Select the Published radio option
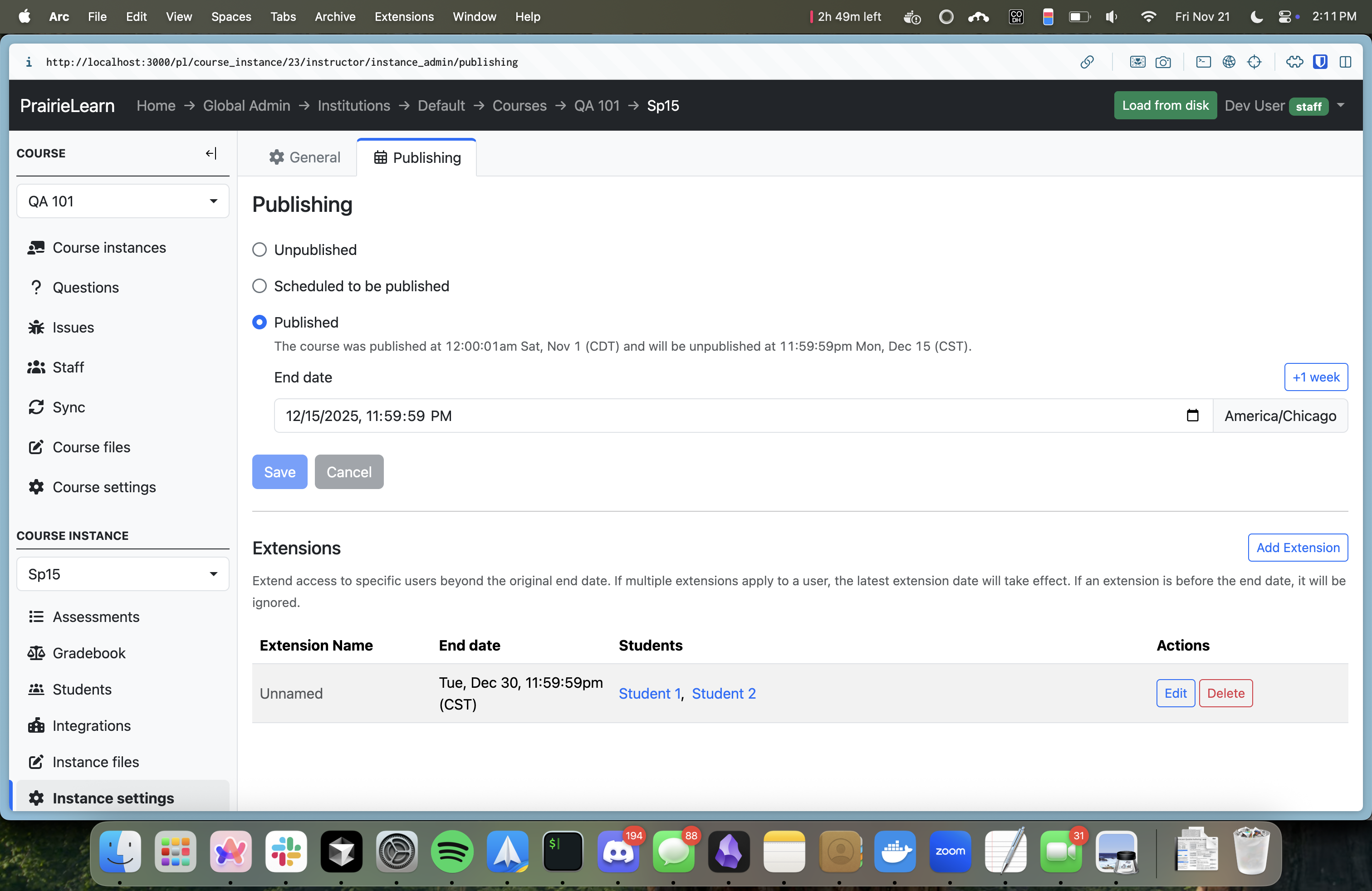The height and width of the screenshot is (891, 1372). pyautogui.click(x=260, y=322)
